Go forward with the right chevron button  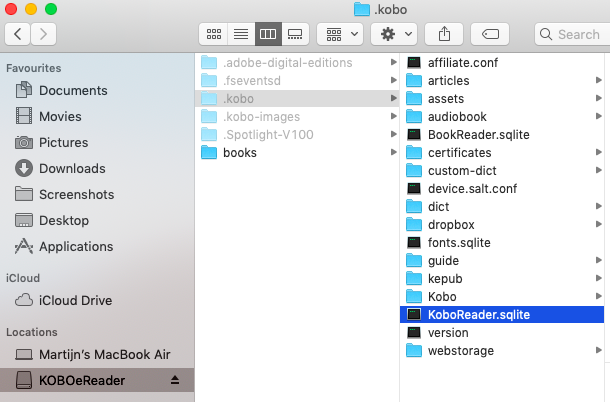coord(43,34)
